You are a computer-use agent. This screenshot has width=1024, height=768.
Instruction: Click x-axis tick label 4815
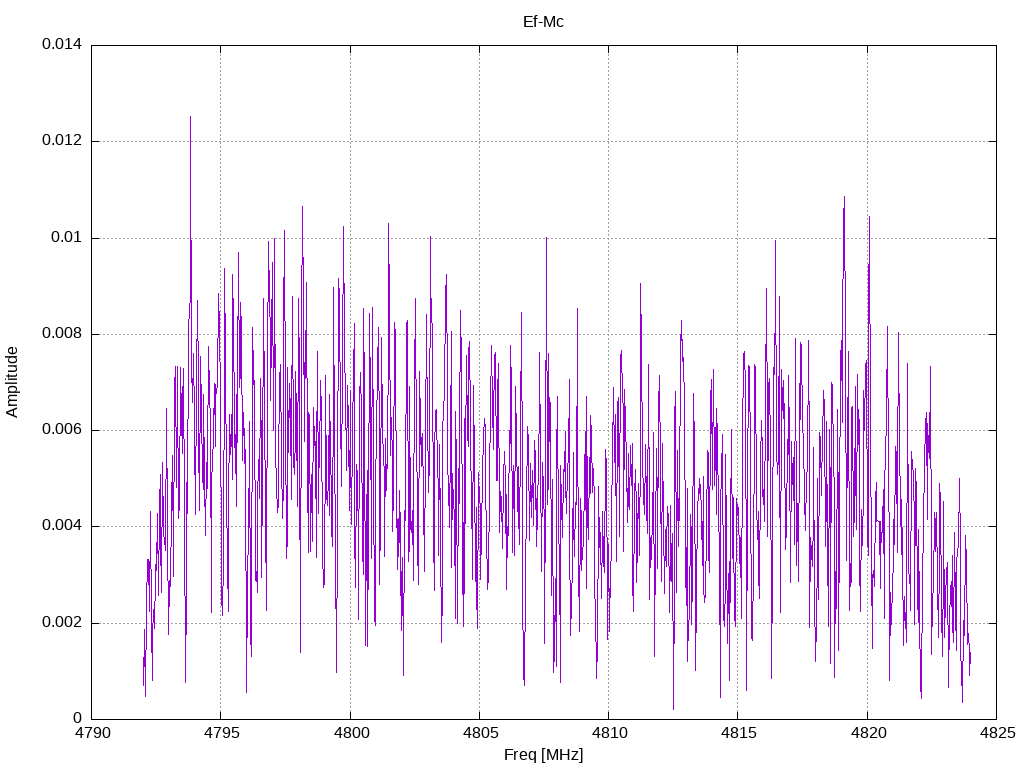point(739,733)
